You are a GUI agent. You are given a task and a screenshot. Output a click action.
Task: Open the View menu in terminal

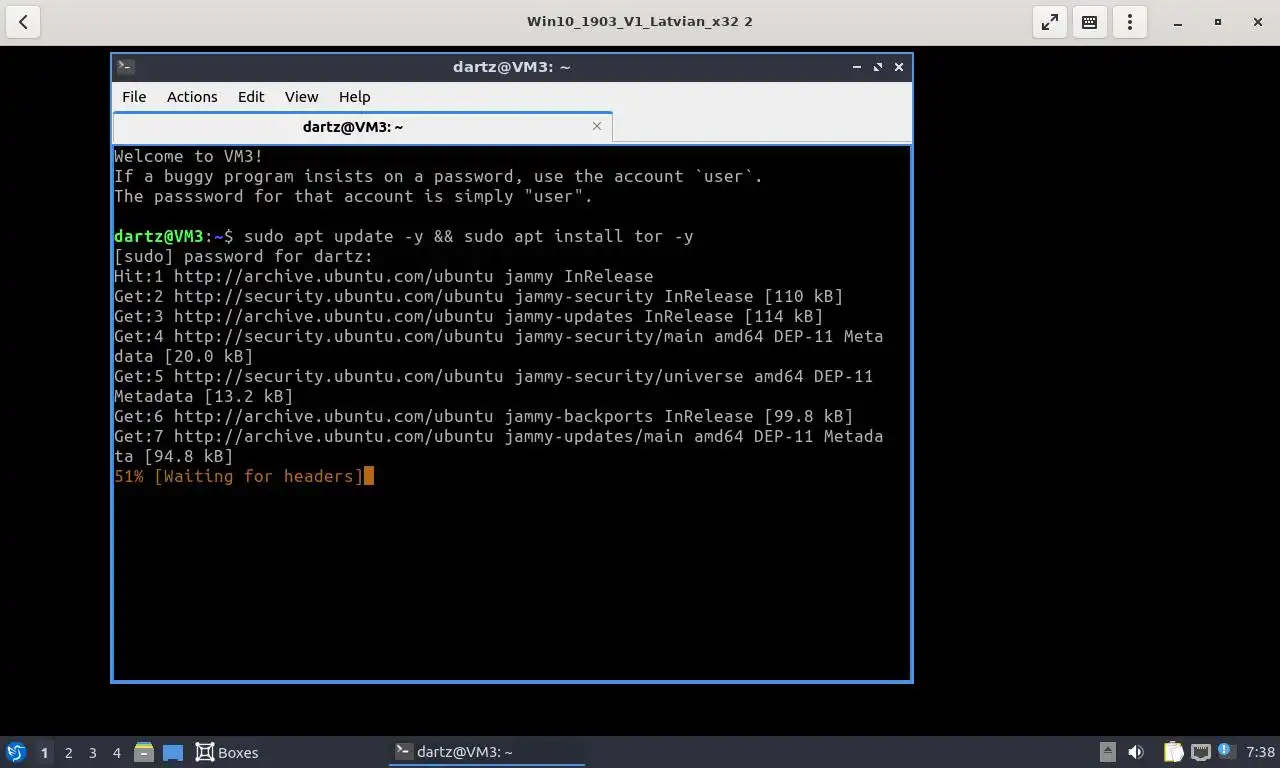click(301, 96)
